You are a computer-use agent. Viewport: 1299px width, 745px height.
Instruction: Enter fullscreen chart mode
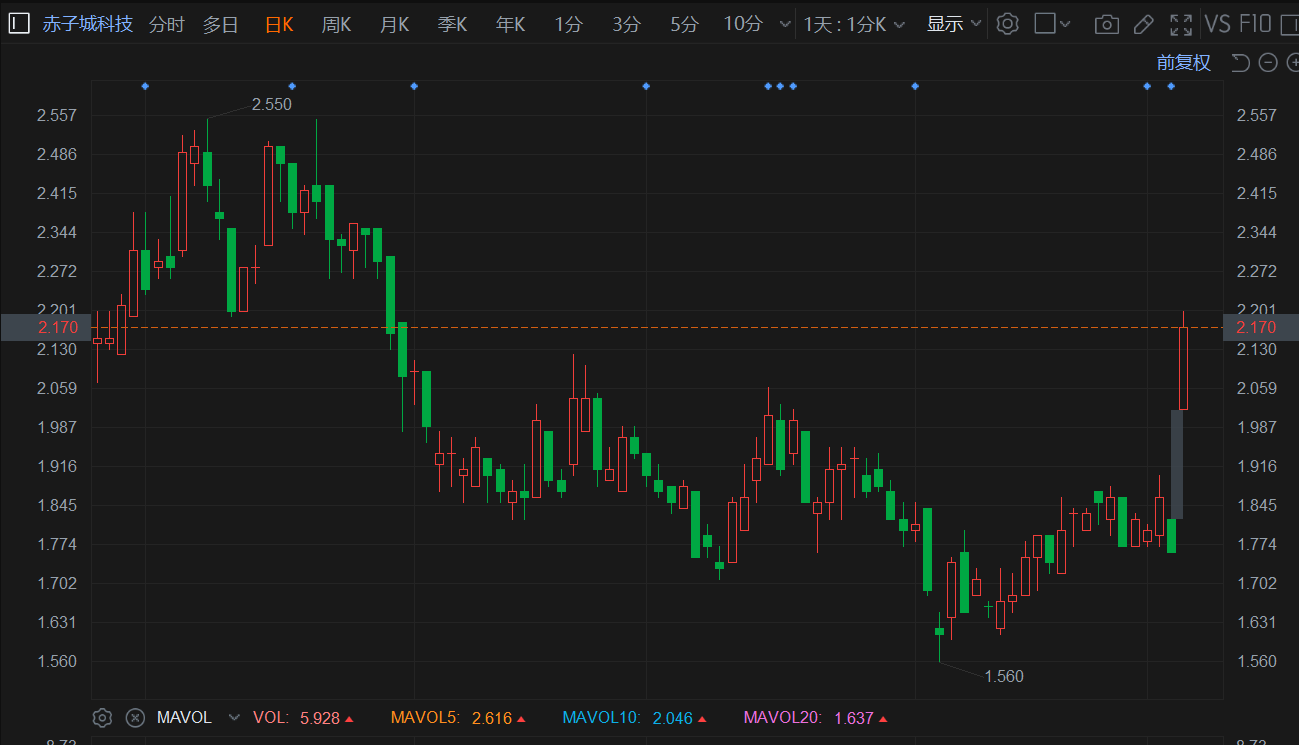(x=1181, y=24)
